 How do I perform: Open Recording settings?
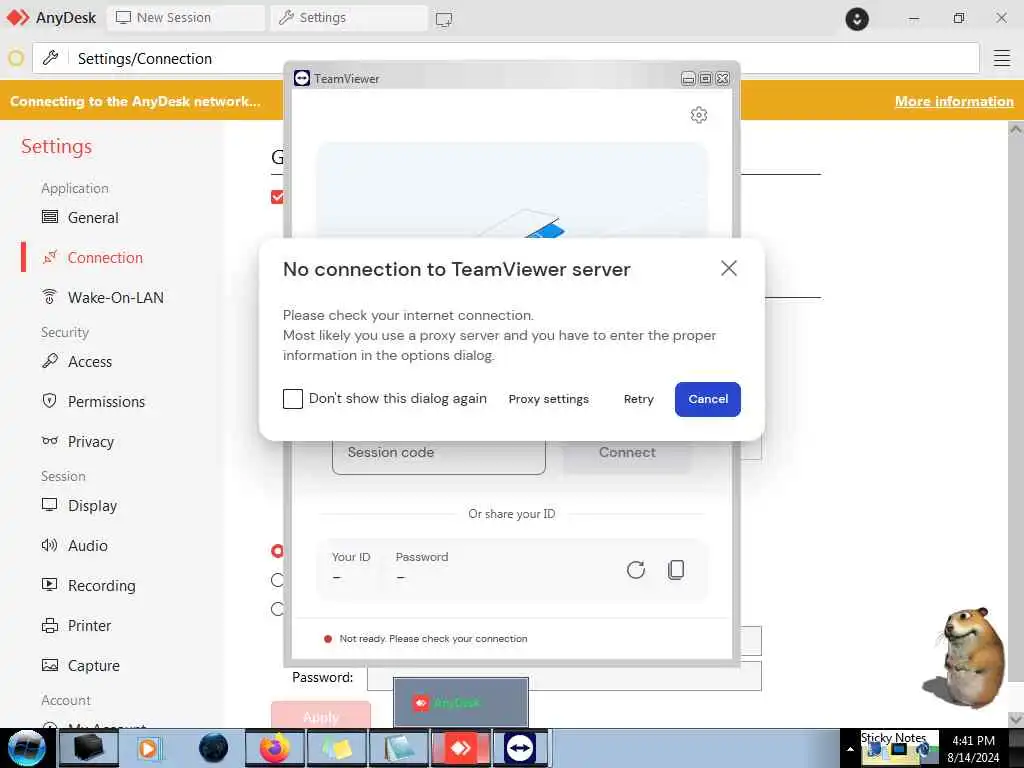click(101, 585)
